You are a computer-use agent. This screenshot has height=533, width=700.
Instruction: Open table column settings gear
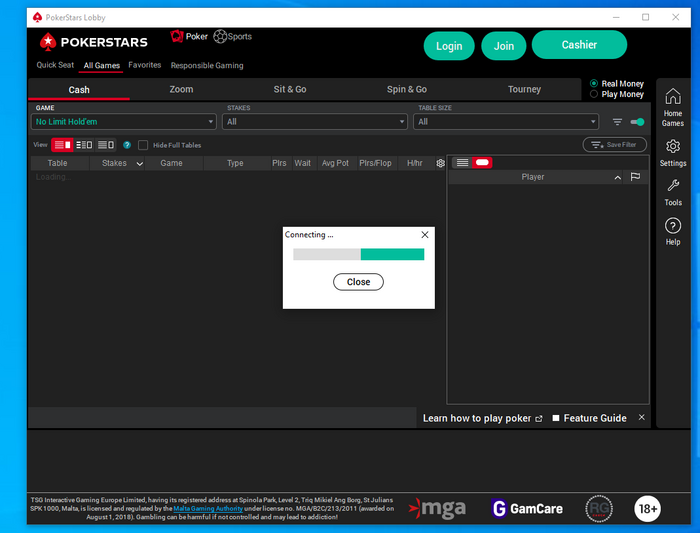tap(441, 163)
